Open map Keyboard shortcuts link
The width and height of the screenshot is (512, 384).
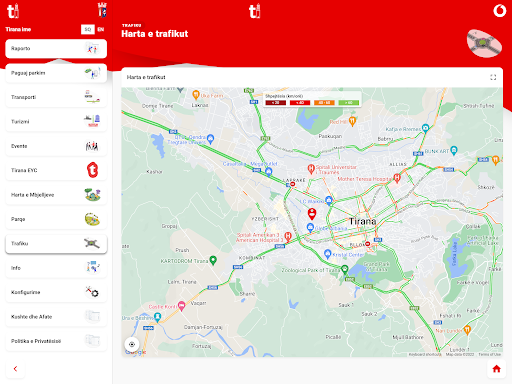425,354
